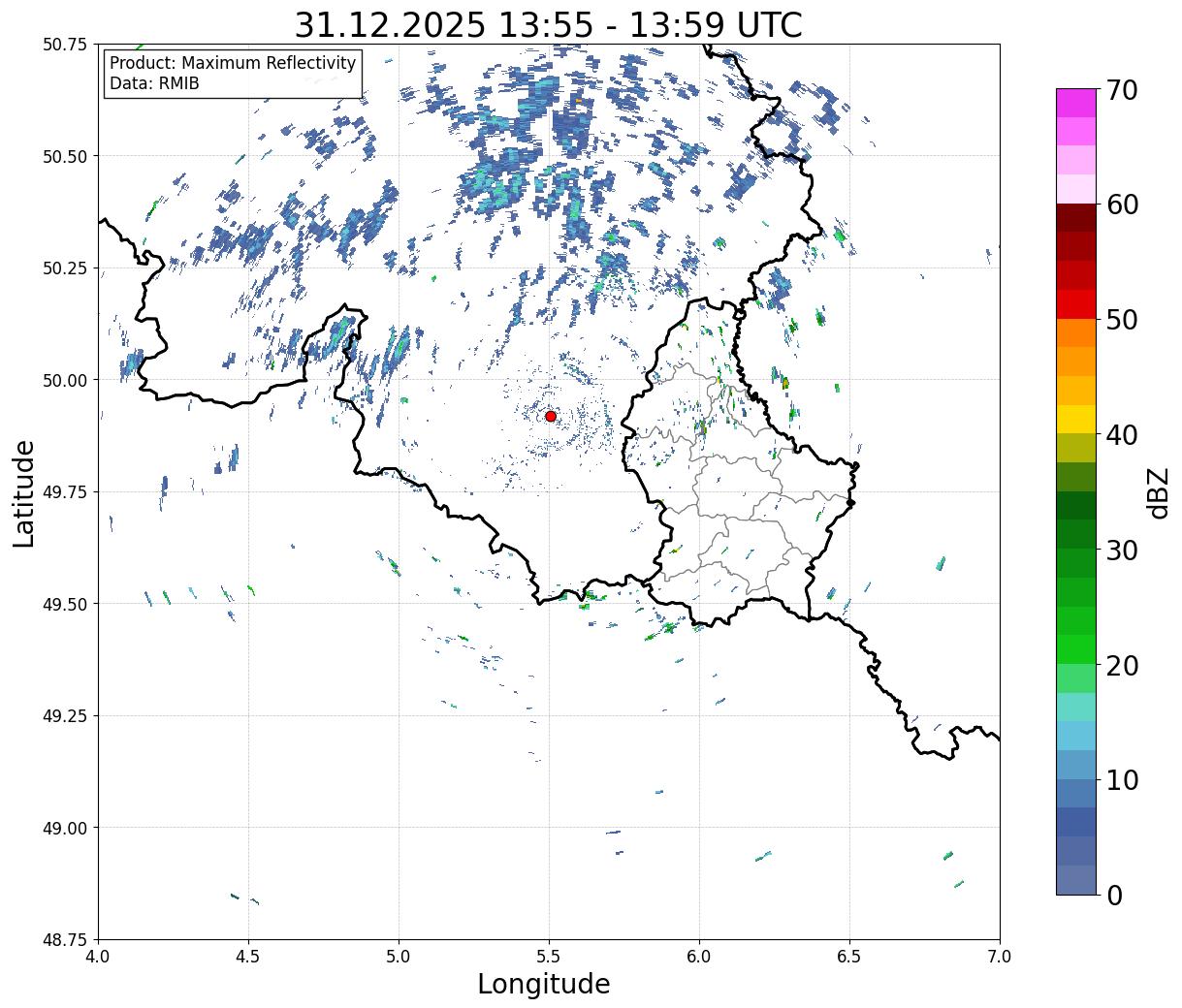The image size is (1182, 1008).
Task: Click latitude tick label 50.75
Action: tap(65, 45)
